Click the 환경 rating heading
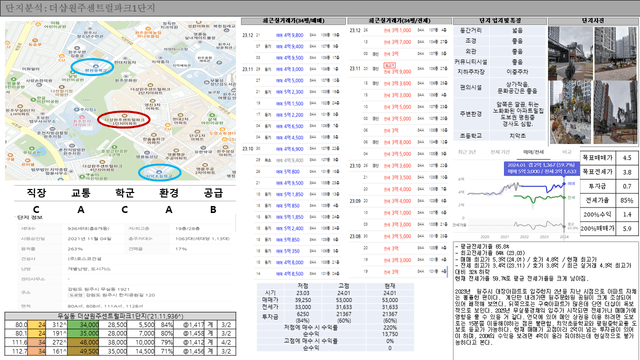640x360 pixels. pyautogui.click(x=169, y=193)
